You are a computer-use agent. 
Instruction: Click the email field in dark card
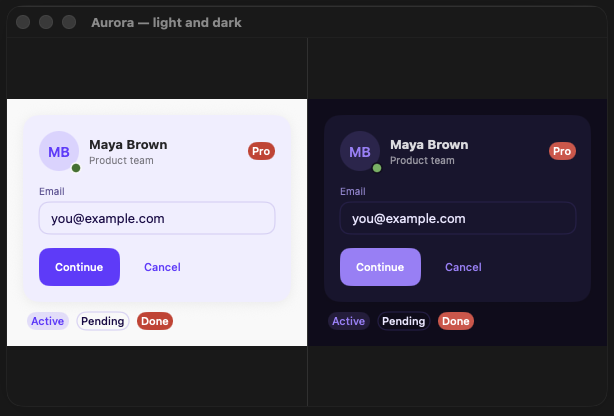pos(458,218)
